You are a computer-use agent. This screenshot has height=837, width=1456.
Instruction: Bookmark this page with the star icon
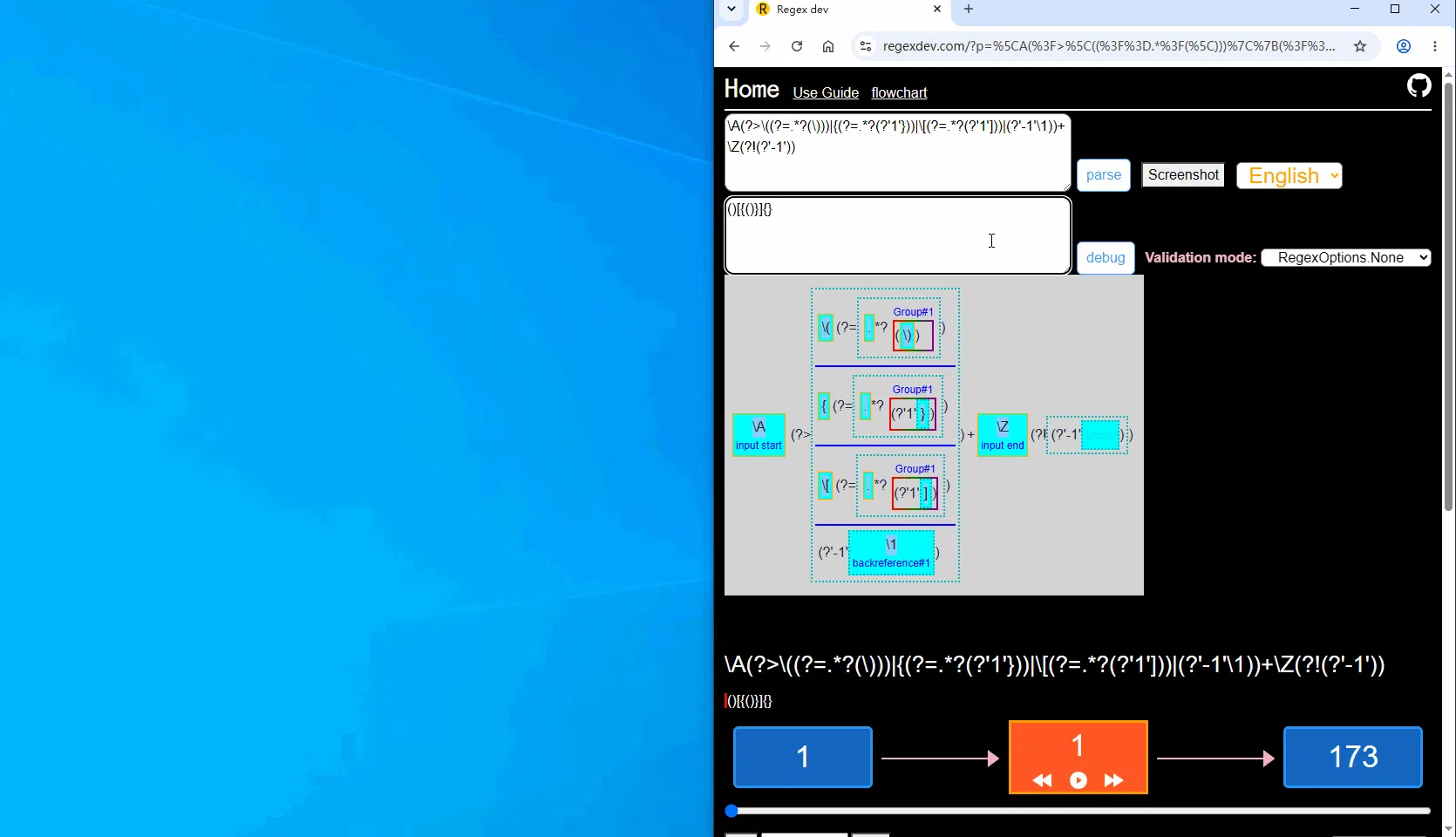[1360, 46]
